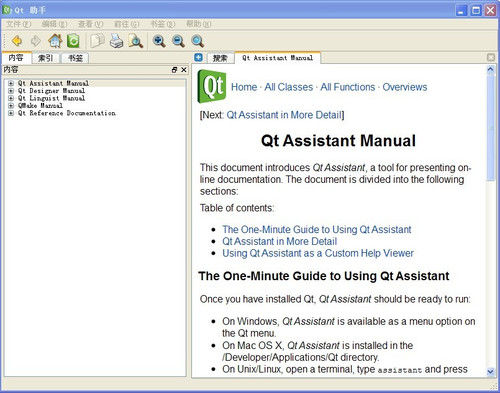Open the 查看 menu
500x393 pixels.
point(91,24)
